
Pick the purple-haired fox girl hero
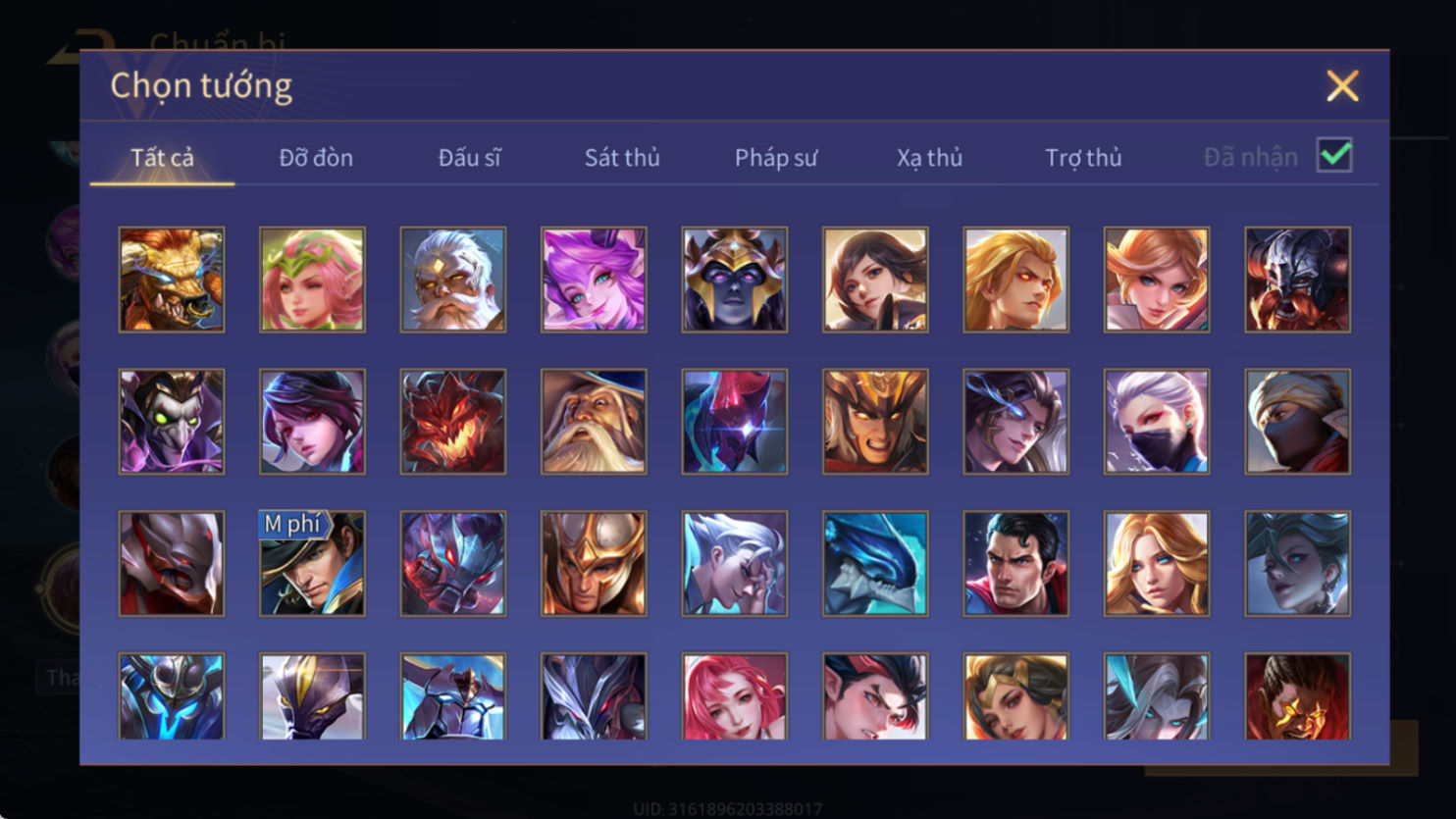594,280
